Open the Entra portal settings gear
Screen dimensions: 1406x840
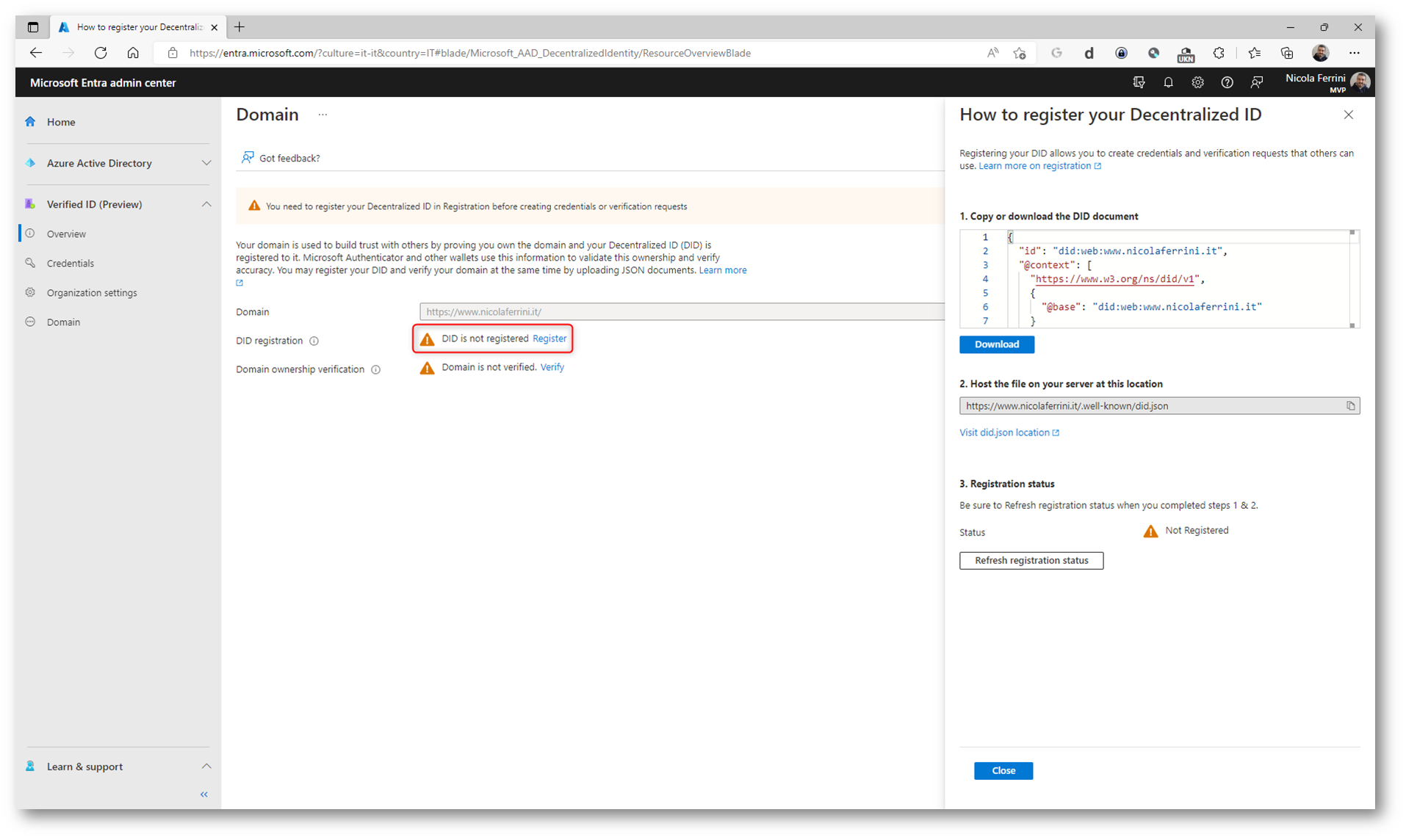coord(1197,82)
